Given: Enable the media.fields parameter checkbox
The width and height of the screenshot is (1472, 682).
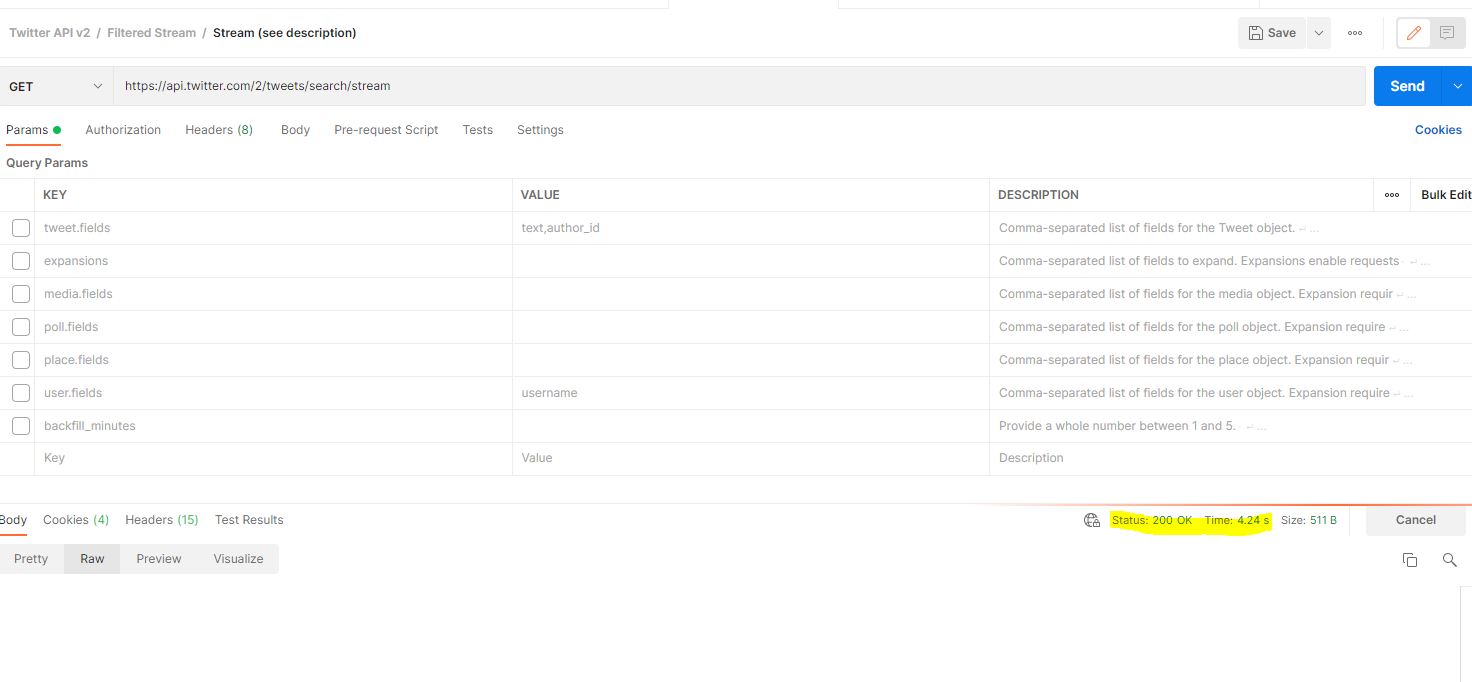Looking at the screenshot, I should tap(21, 294).
